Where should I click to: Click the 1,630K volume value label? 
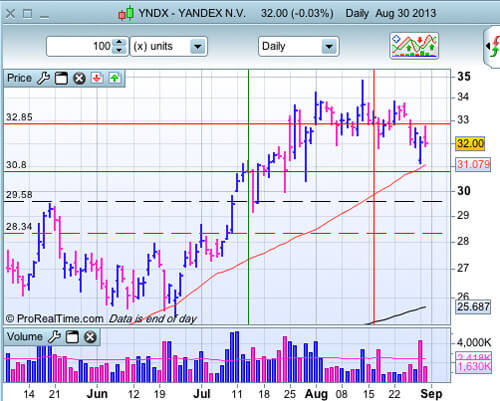474,367
